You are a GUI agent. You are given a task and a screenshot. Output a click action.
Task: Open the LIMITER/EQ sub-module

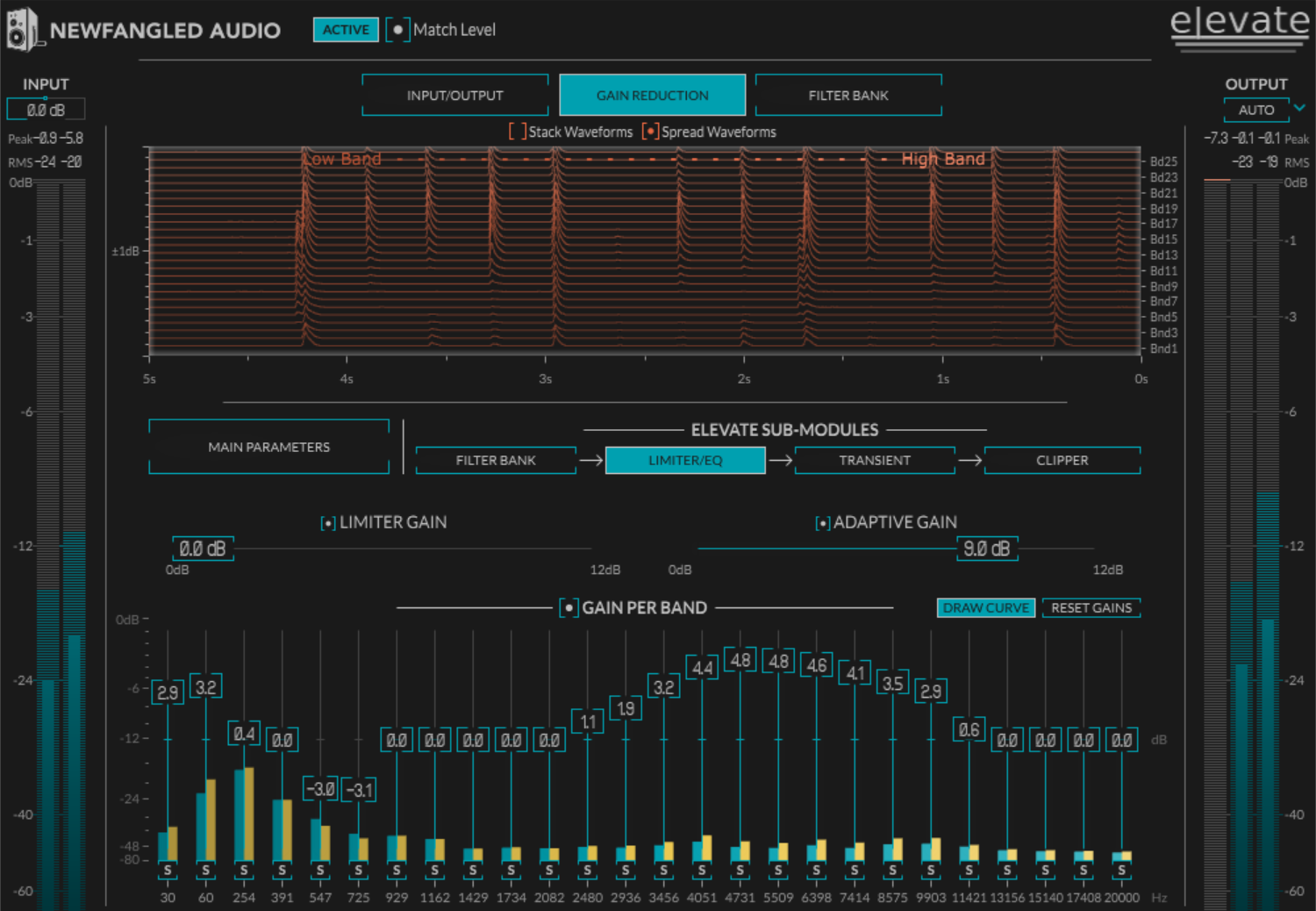pos(685,460)
